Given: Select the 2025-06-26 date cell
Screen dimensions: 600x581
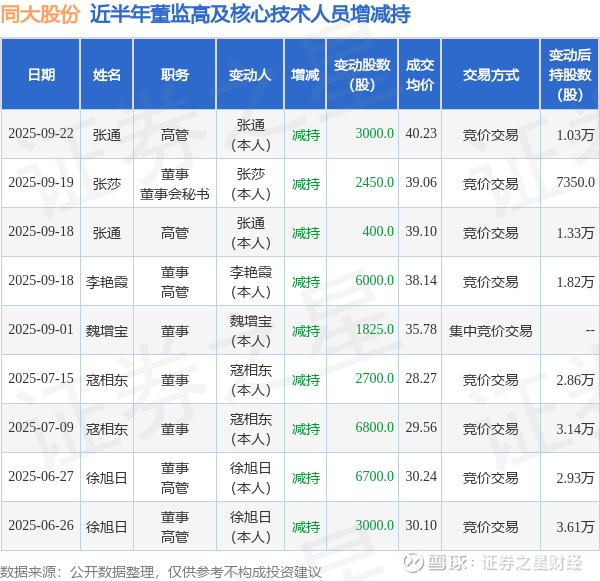Looking at the screenshot, I should click(41, 526).
